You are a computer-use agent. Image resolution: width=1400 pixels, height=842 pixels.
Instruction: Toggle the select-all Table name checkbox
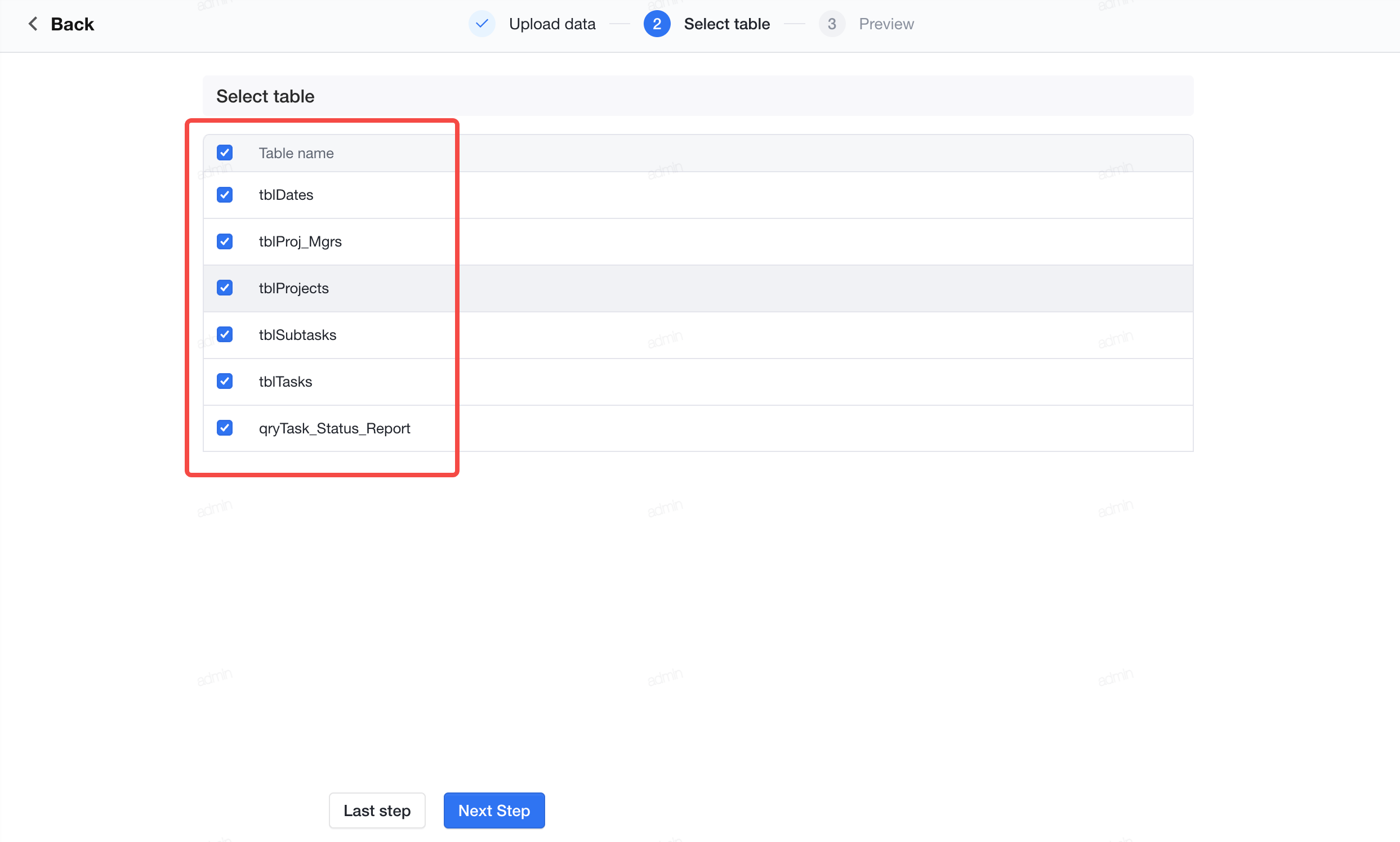click(x=224, y=153)
